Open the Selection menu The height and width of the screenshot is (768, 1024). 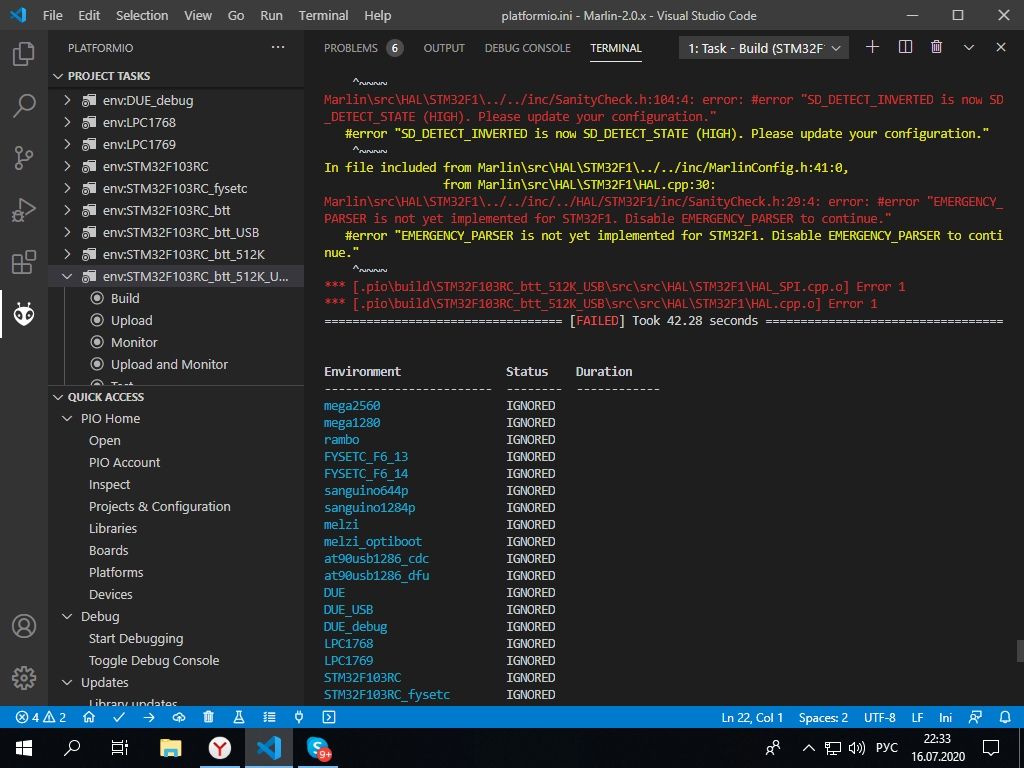[x=142, y=15]
